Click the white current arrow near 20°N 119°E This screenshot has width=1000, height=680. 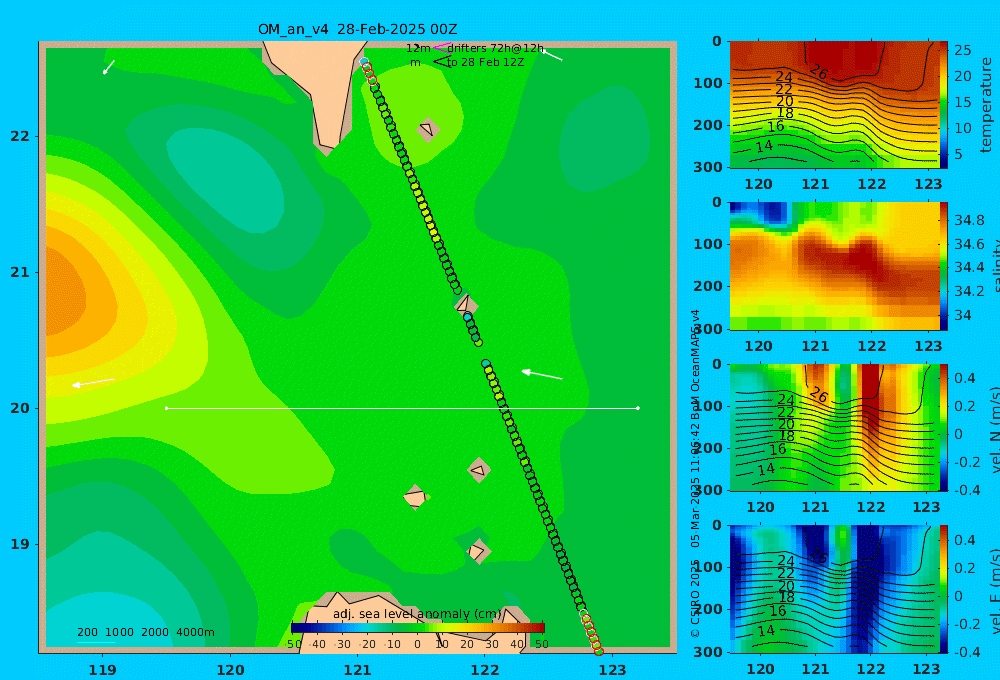[x=93, y=383]
